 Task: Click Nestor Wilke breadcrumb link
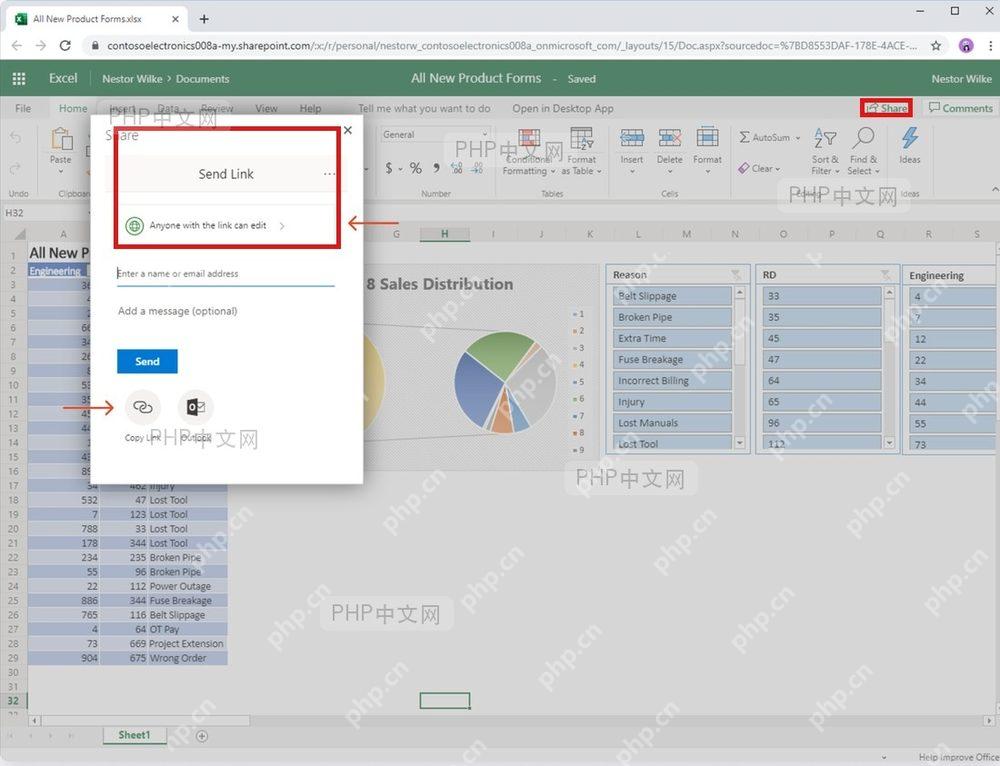[x=132, y=79]
